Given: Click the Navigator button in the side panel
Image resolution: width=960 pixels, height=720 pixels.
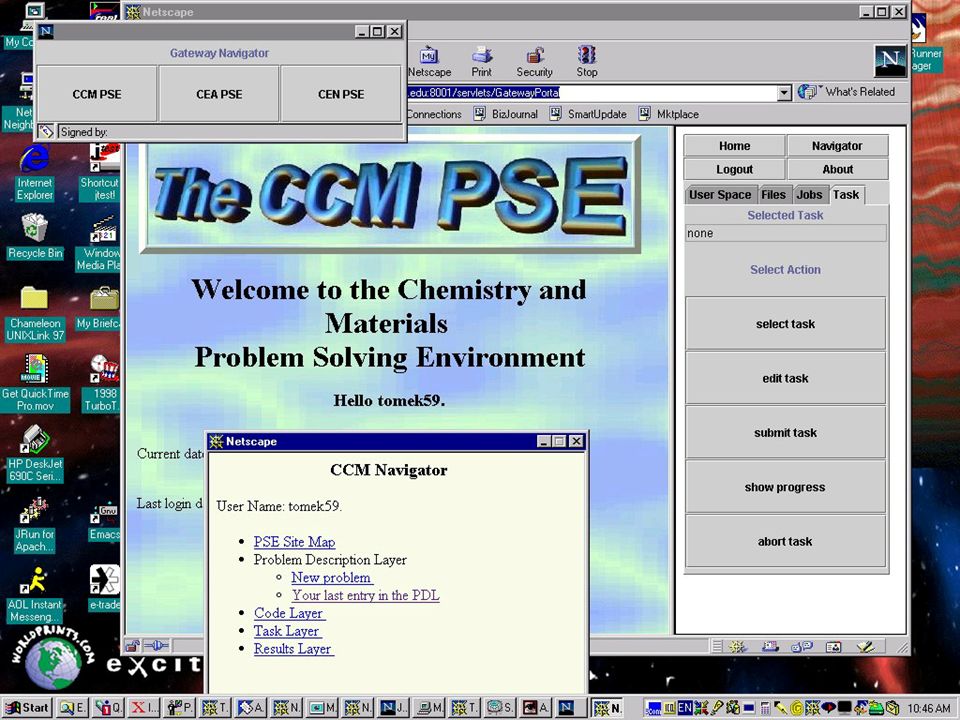Looking at the screenshot, I should tap(837, 146).
